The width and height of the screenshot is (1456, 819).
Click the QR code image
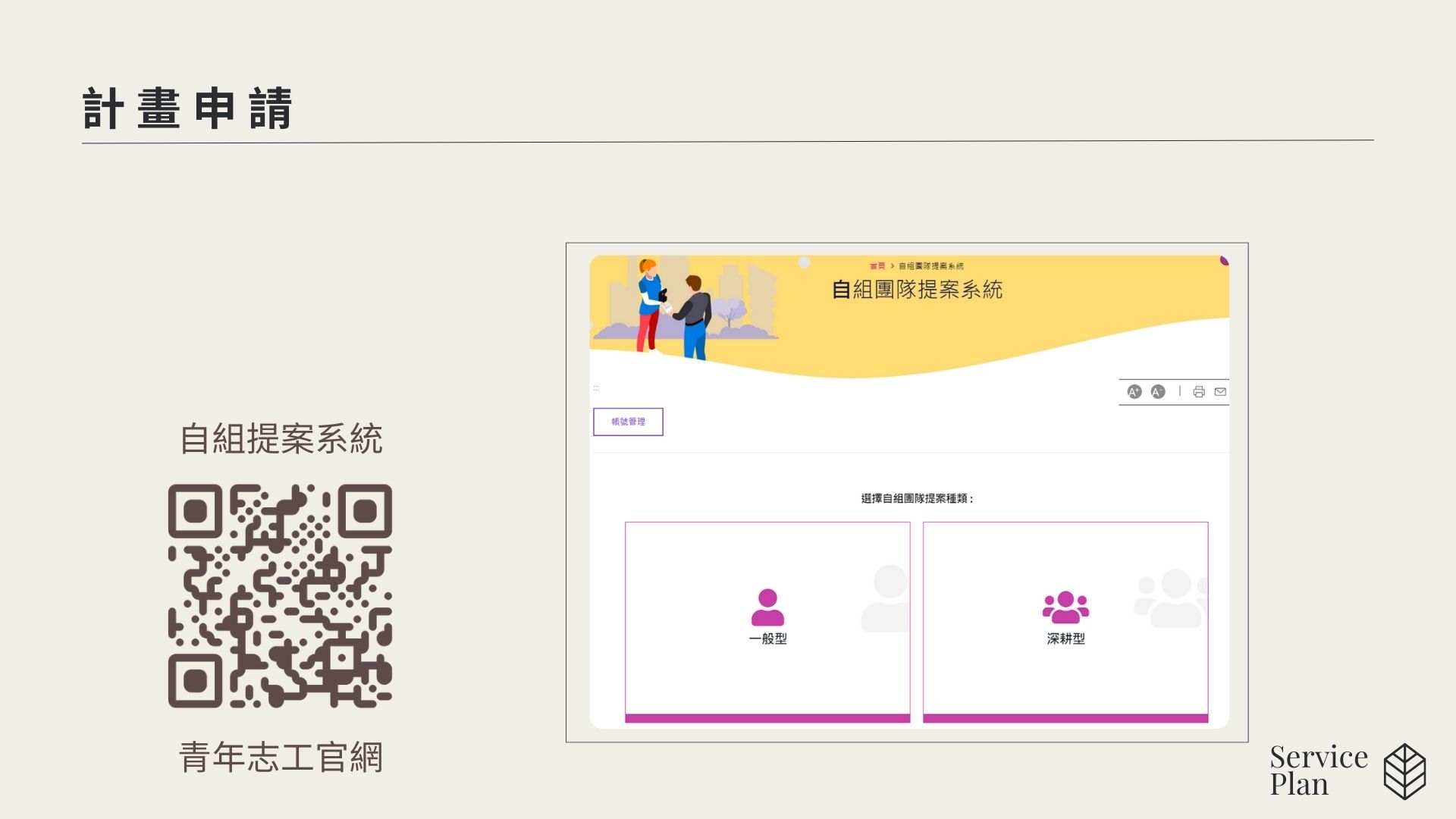pyautogui.click(x=280, y=596)
